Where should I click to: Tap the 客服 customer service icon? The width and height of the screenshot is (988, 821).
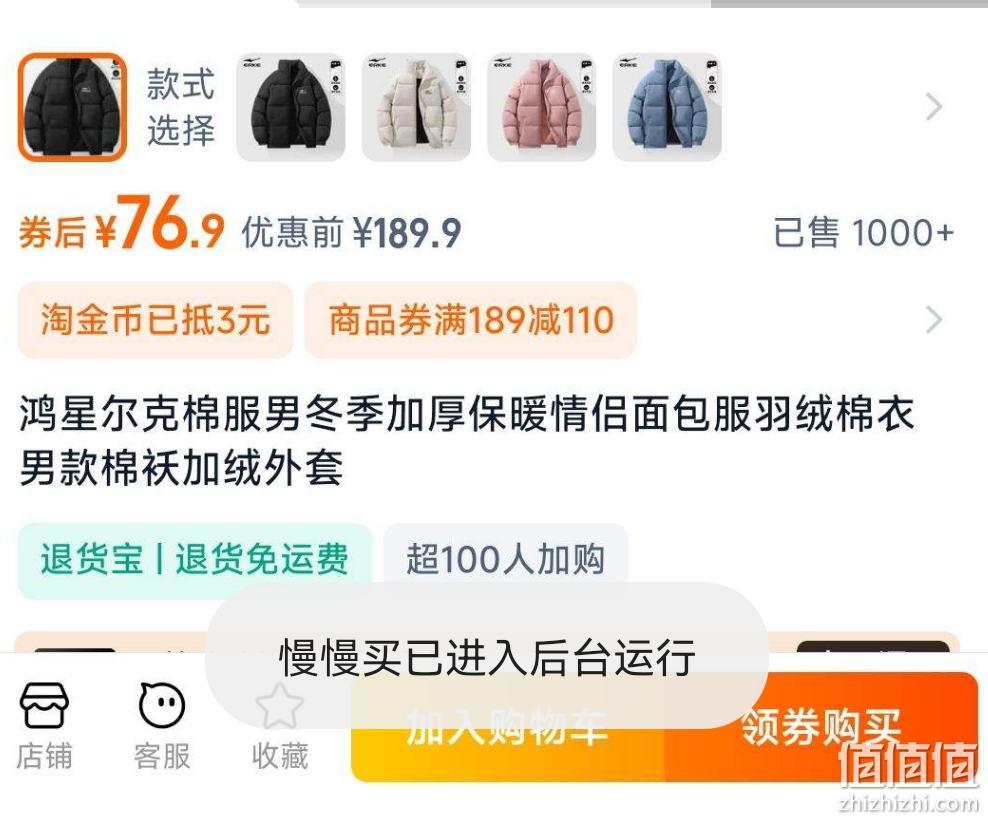click(162, 726)
